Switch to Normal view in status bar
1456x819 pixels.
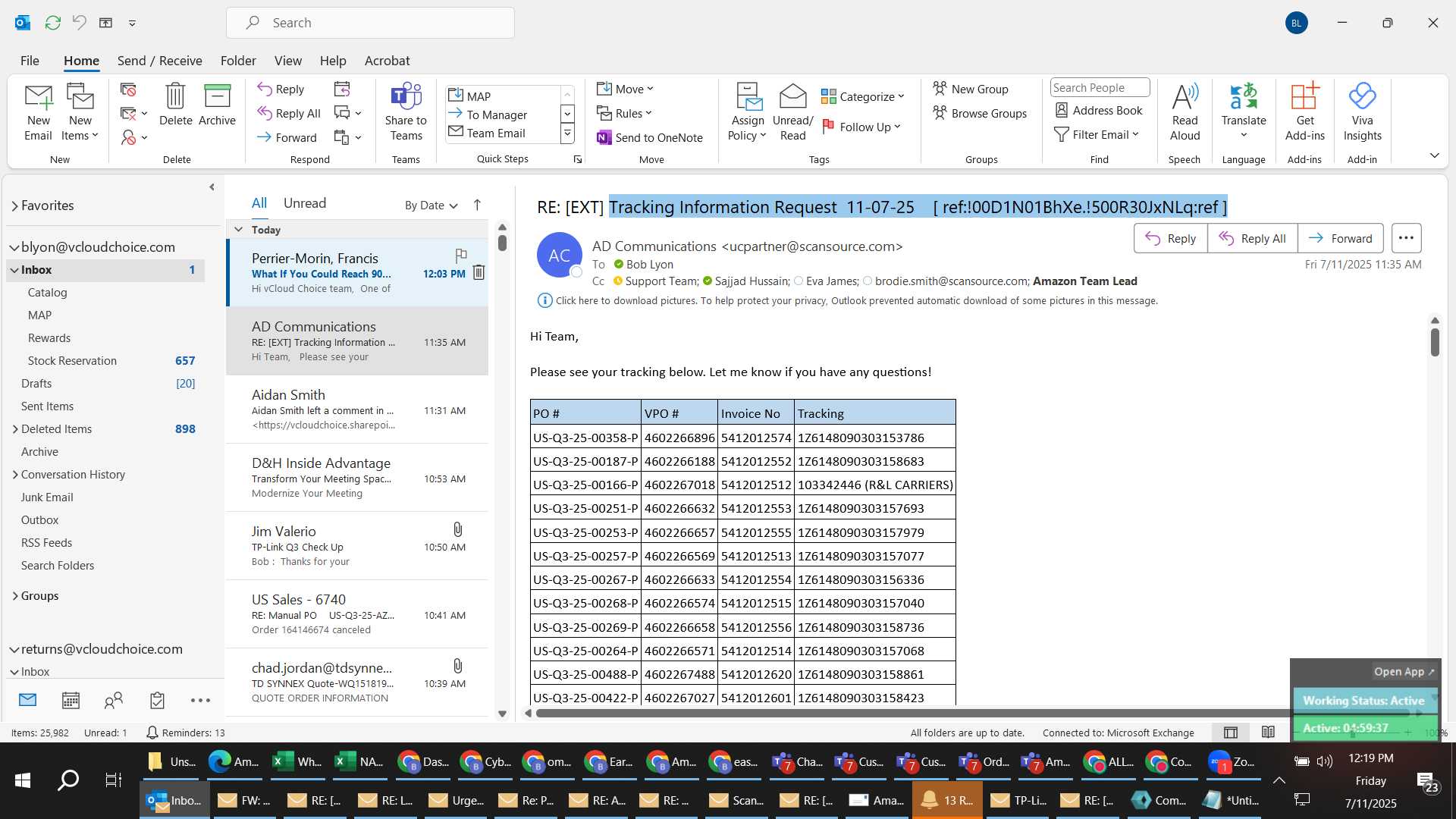coord(1231,732)
